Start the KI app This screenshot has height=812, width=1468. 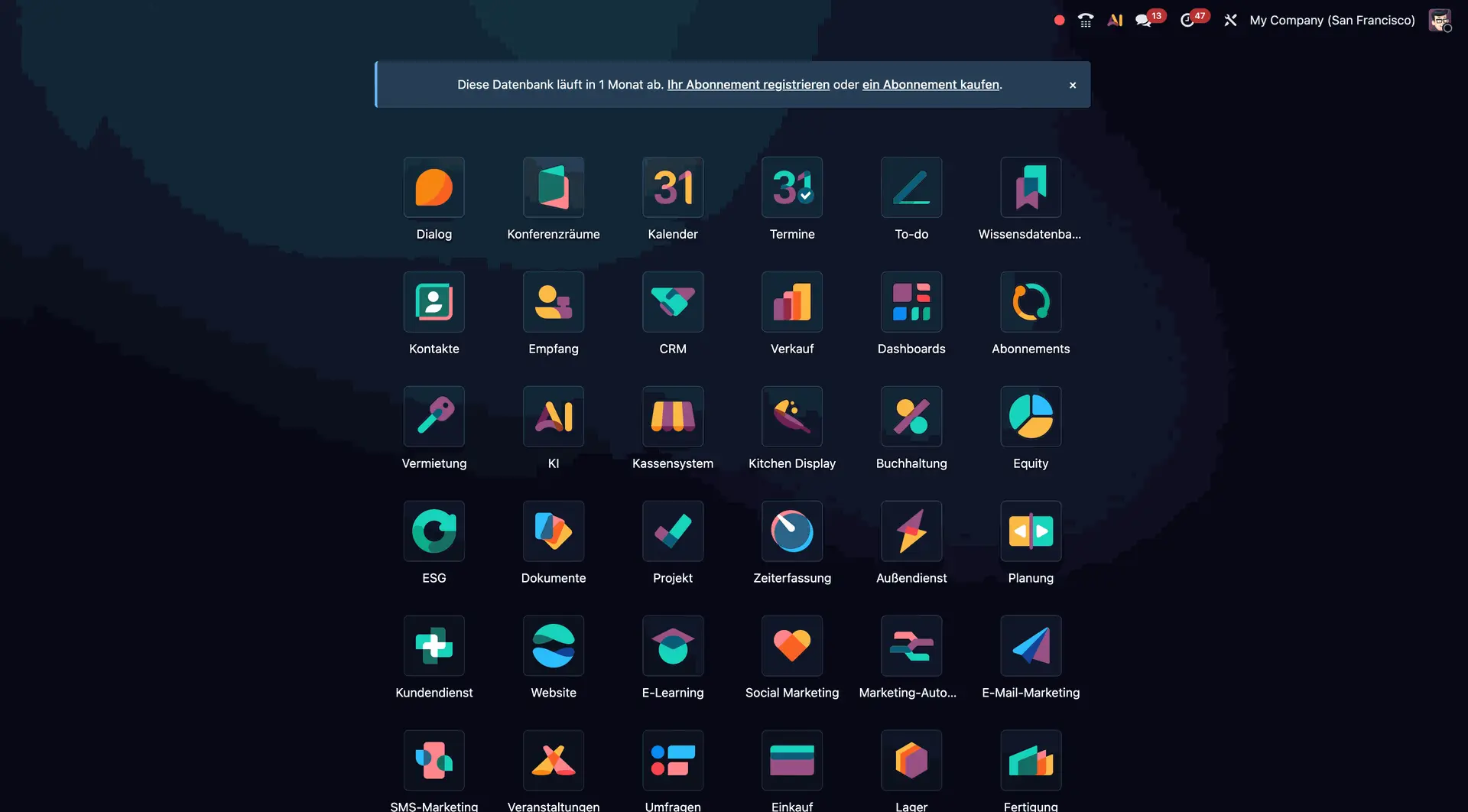pyautogui.click(x=553, y=417)
